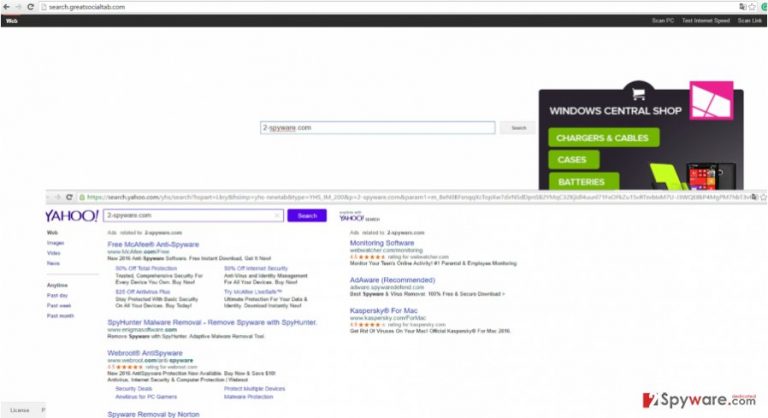Screen dimensions: 768x418
Task: Click the CASES green button
Action: click(574, 160)
